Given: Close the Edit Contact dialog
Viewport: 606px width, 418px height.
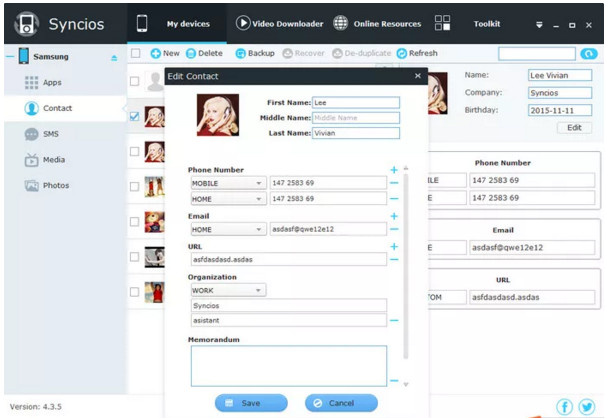Looking at the screenshot, I should click(x=418, y=76).
